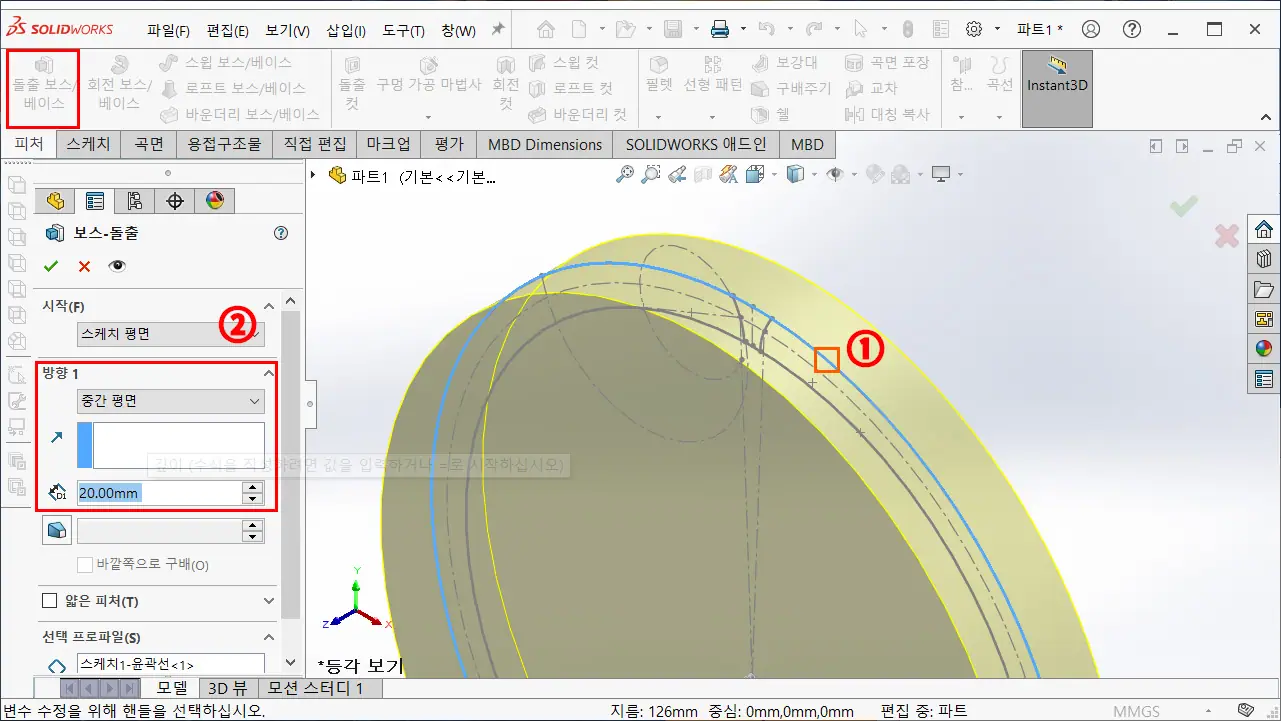
Task: Open the 도구(T) menu
Action: (403, 30)
